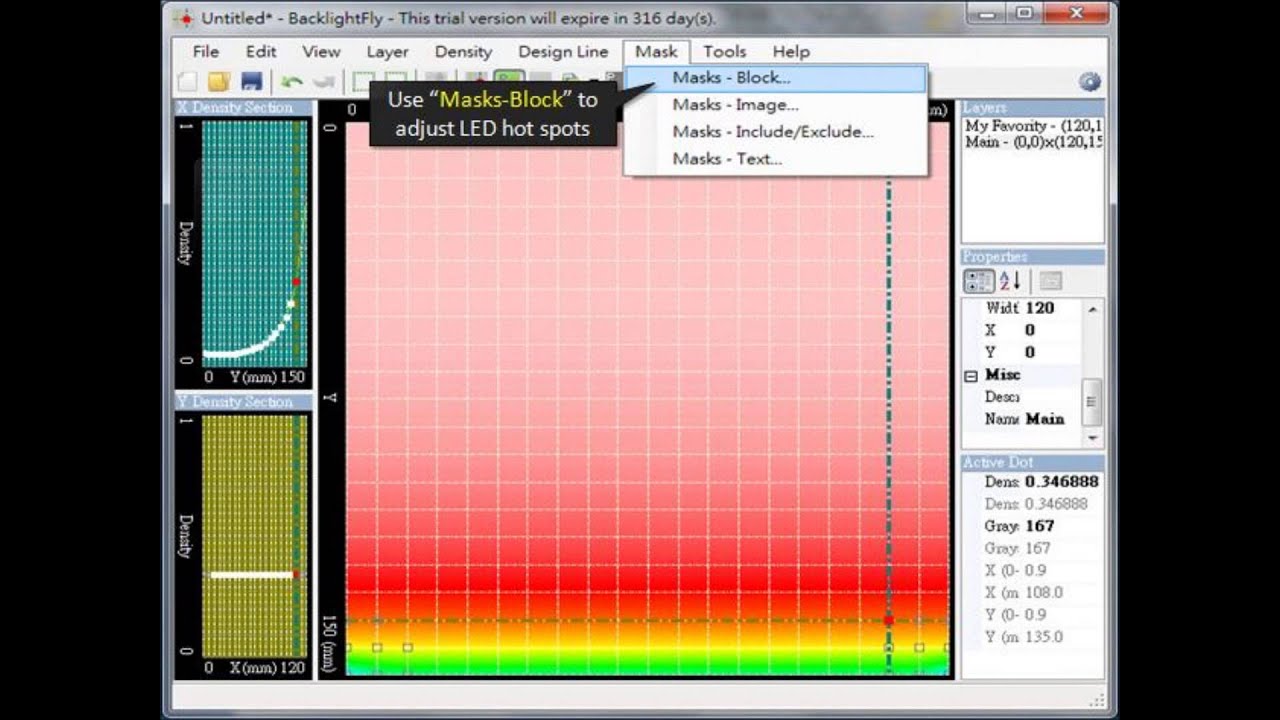This screenshot has height=720, width=1280.
Task: Open the Tools menu
Action: point(724,52)
